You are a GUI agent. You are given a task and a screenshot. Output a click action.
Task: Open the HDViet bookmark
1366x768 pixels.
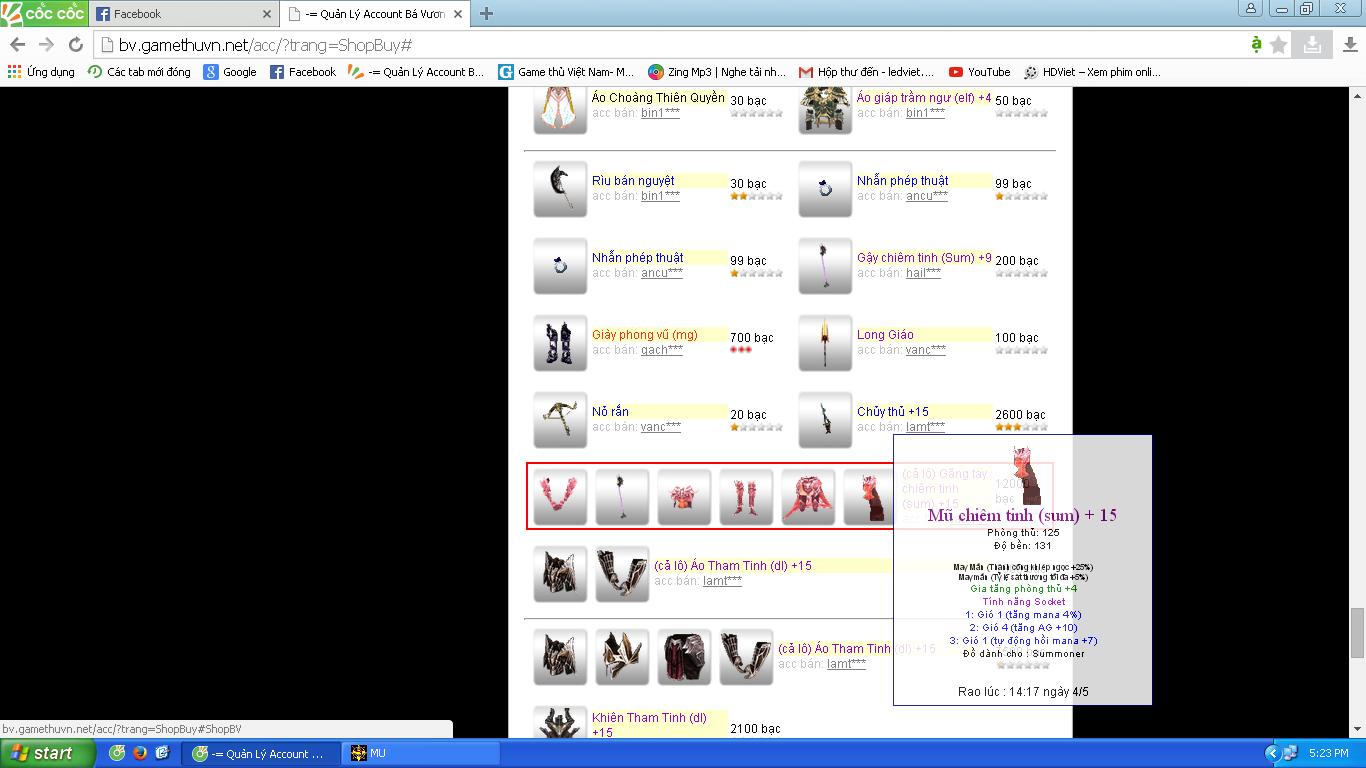pyautogui.click(x=1091, y=72)
